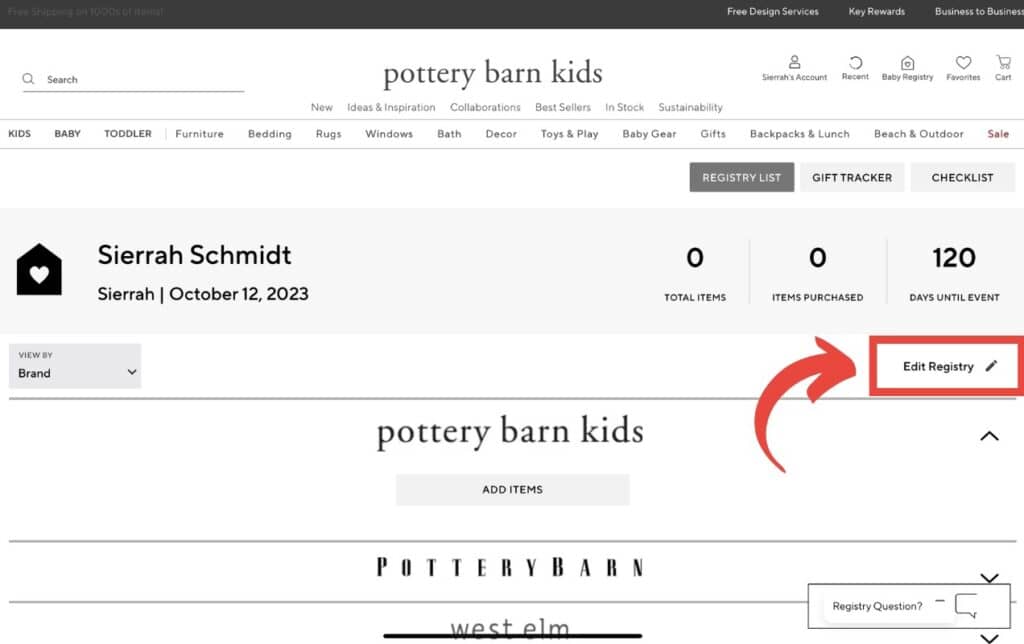Switch to the Gift Tracker view
The height and width of the screenshot is (644, 1024).
tap(852, 177)
